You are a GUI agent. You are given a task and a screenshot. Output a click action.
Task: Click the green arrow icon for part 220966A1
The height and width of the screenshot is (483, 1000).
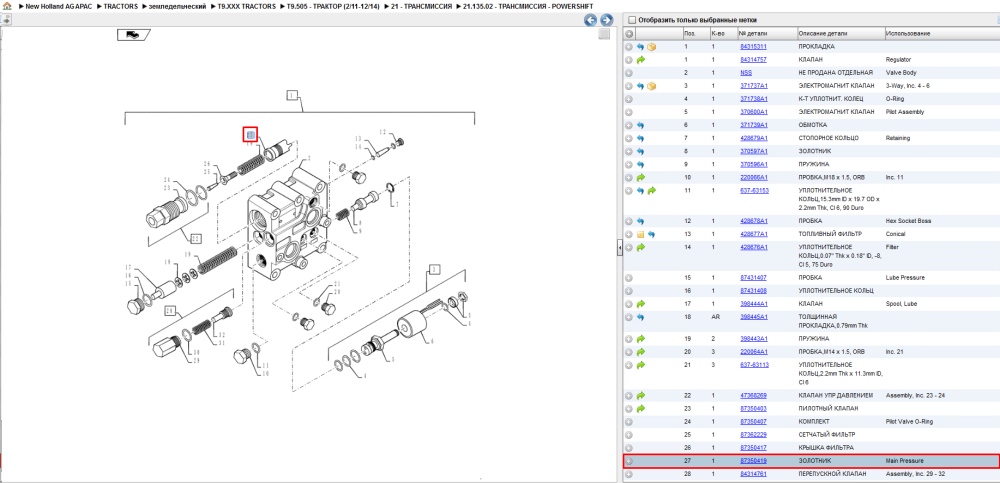click(x=641, y=177)
